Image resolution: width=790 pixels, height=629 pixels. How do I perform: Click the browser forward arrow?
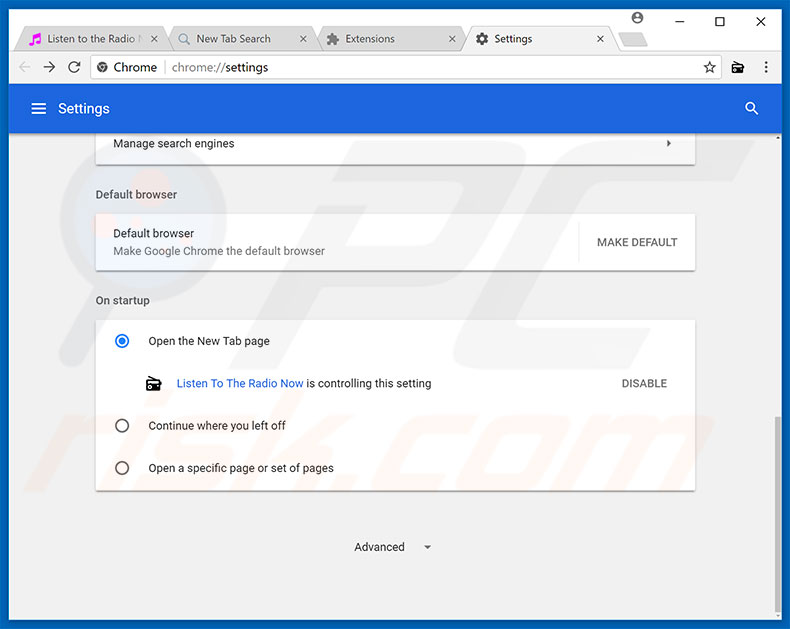coord(49,67)
